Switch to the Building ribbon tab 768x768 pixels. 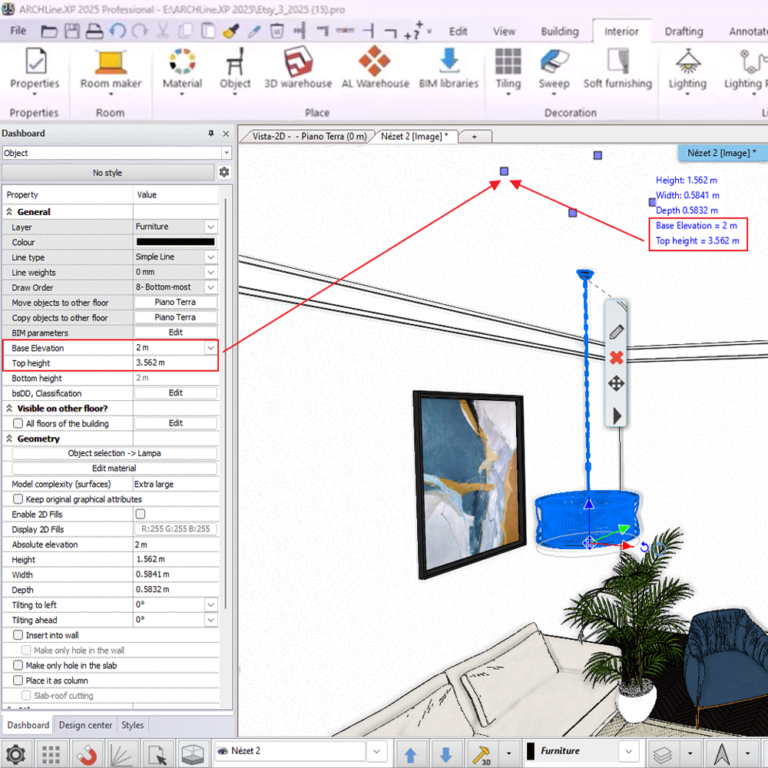click(559, 31)
